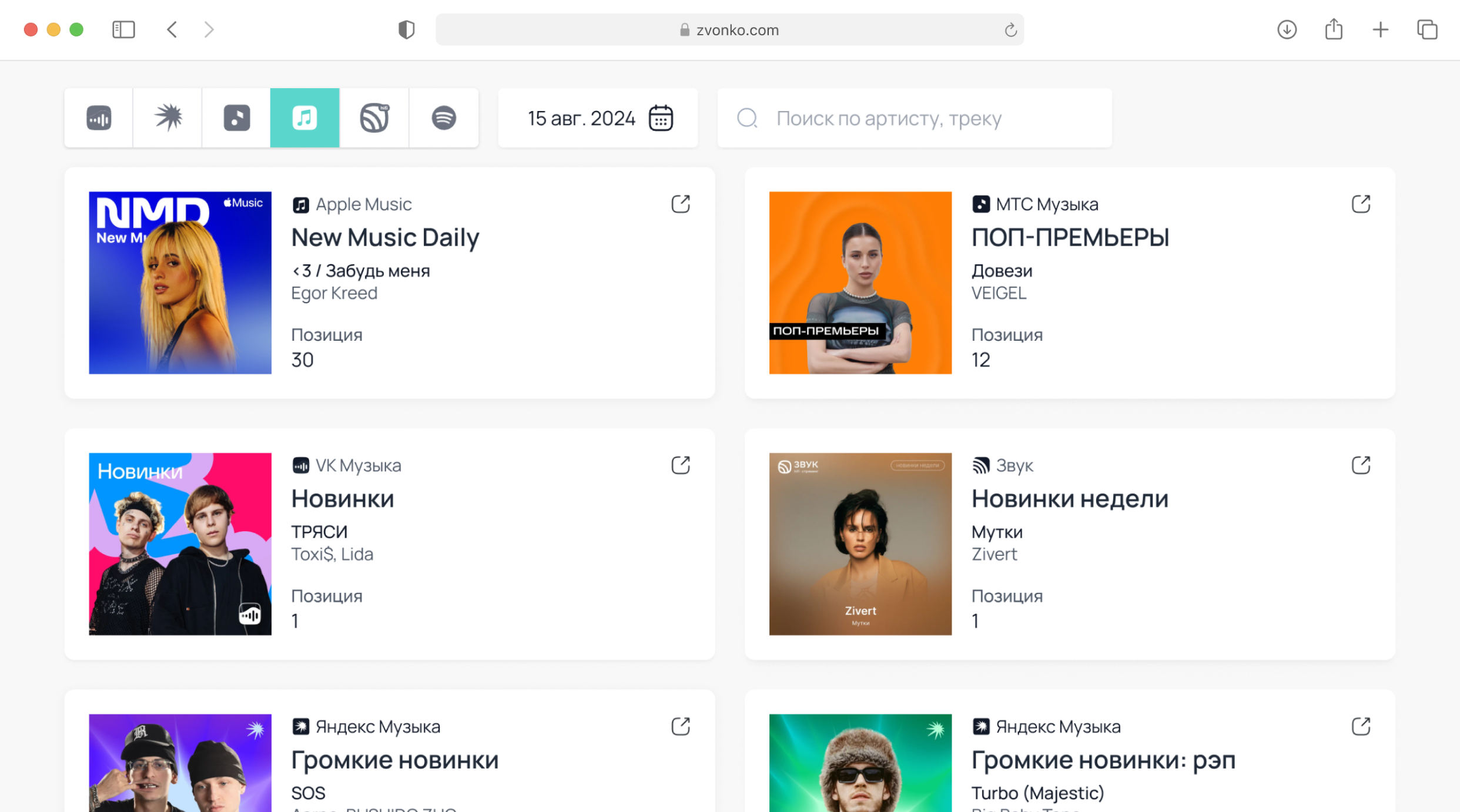The image size is (1460, 812).
Task: Click the Zivert Мутки cover thumbnail
Action: 860,543
